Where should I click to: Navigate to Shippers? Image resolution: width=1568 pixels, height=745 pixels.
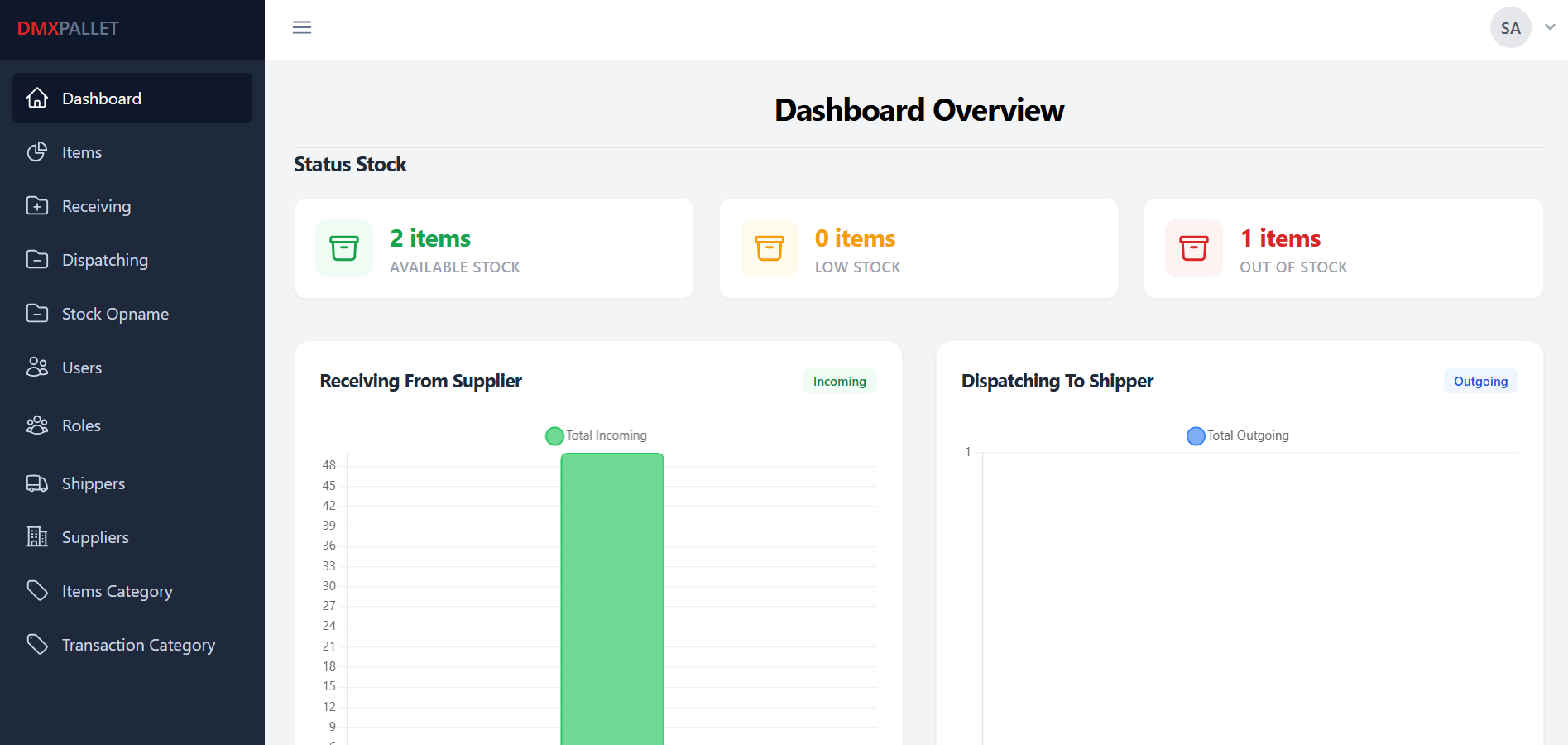pyautogui.click(x=132, y=483)
